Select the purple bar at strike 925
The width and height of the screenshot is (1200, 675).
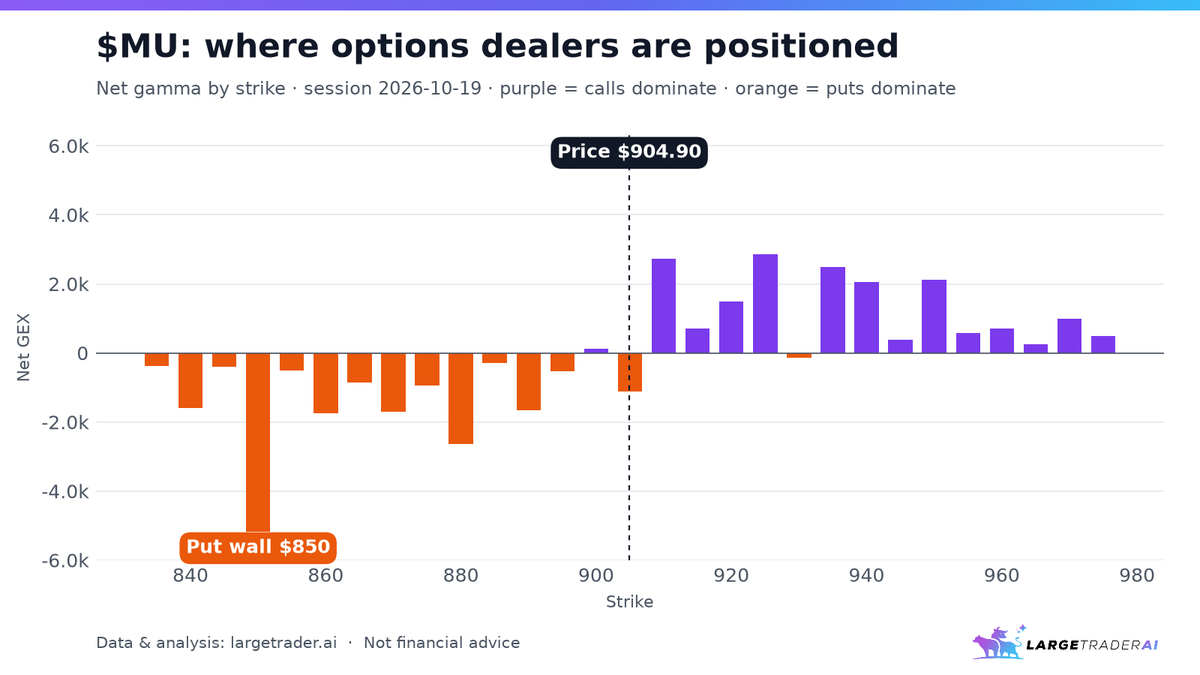[x=765, y=304]
